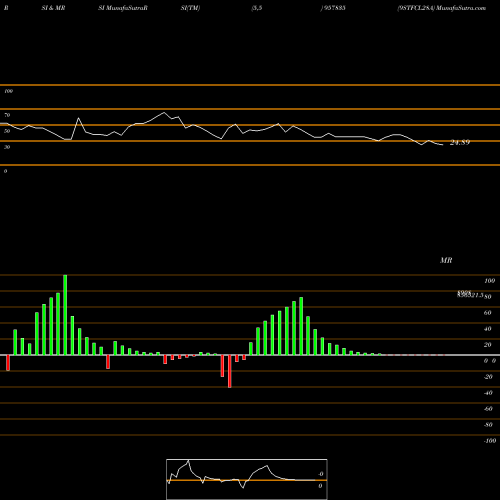Click the latest RSI value label at line end
This screenshot has height=500, width=500.
point(460,143)
